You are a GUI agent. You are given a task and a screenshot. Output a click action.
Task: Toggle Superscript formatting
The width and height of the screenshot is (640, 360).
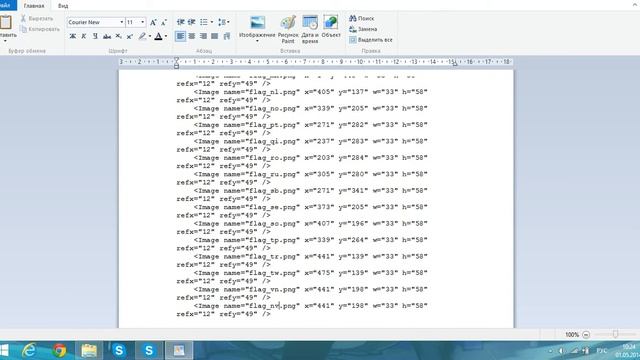pos(129,36)
